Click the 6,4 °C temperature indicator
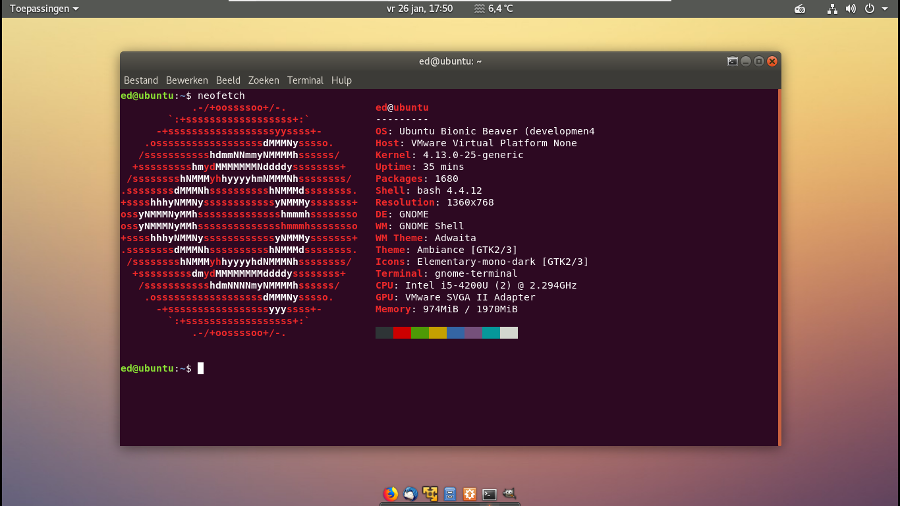The image size is (900, 506). (501, 9)
